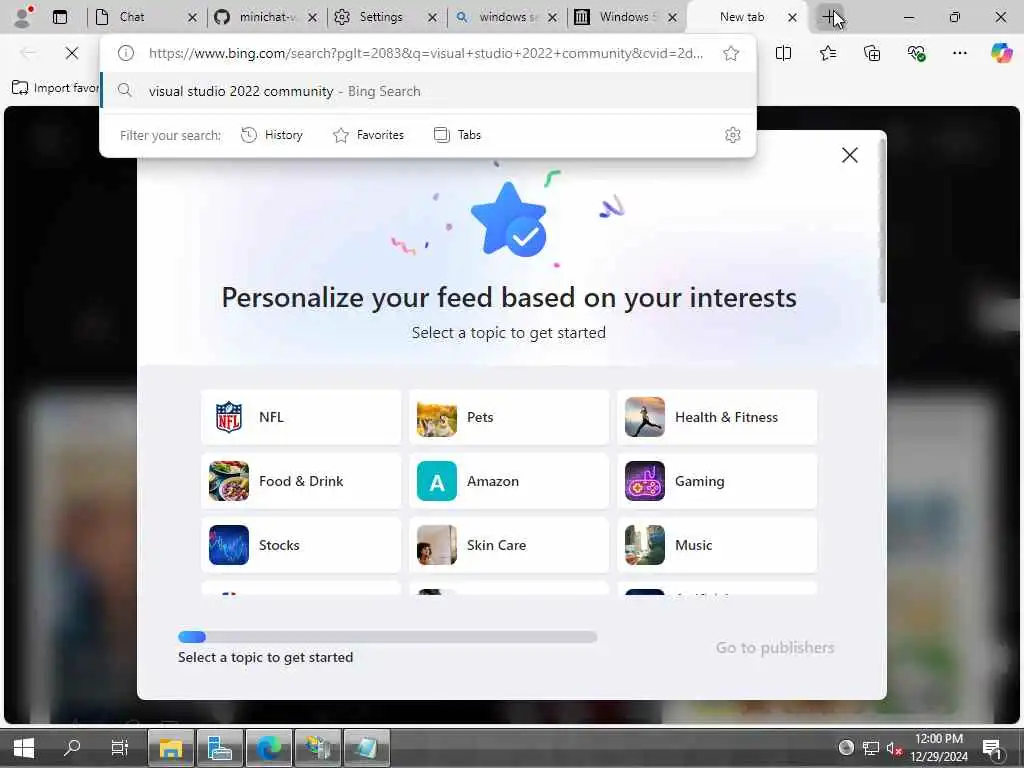Open Task View on taskbar
Screen dimensions: 1024x768
pyautogui.click(x=120, y=747)
